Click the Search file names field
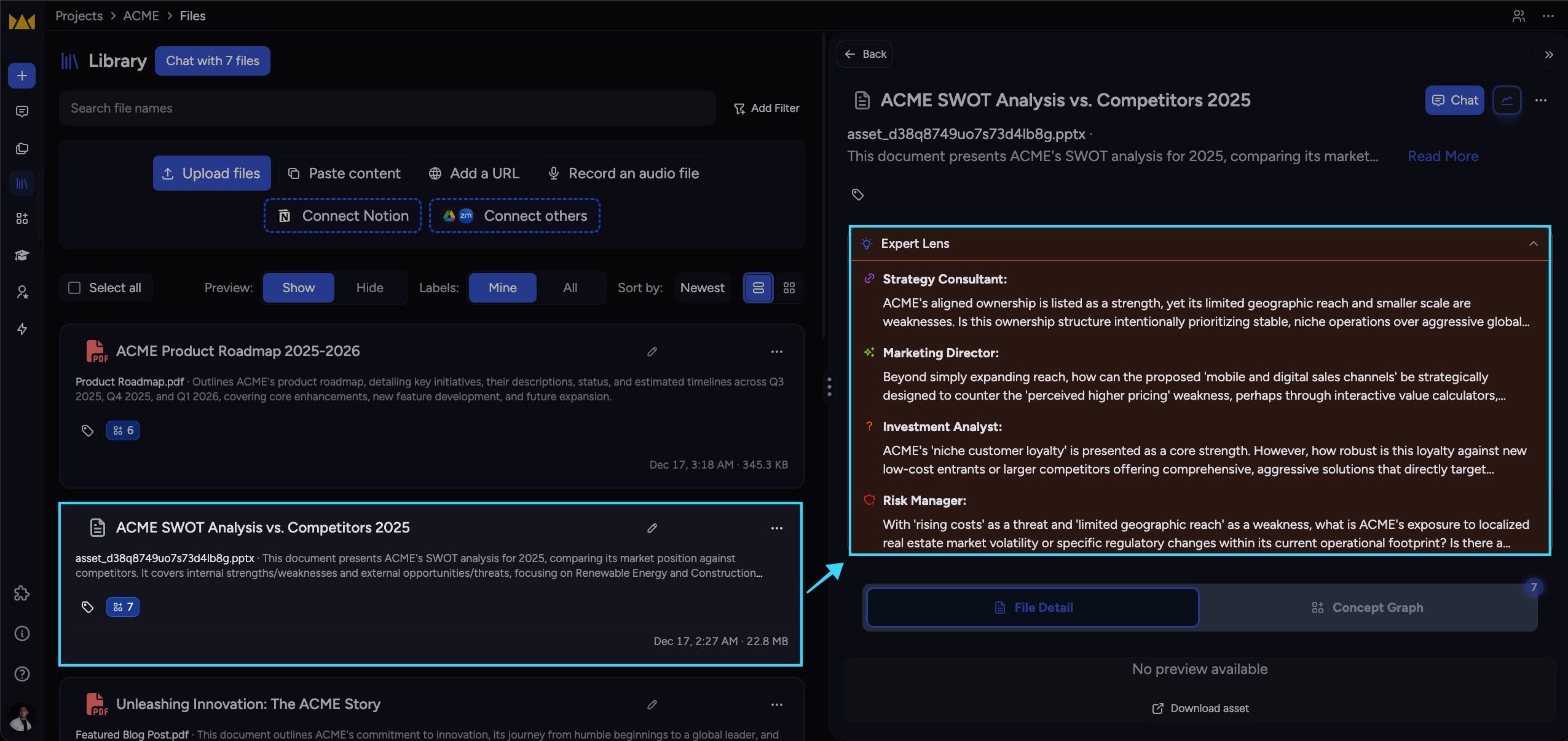The height and width of the screenshot is (741, 1568). (x=387, y=108)
